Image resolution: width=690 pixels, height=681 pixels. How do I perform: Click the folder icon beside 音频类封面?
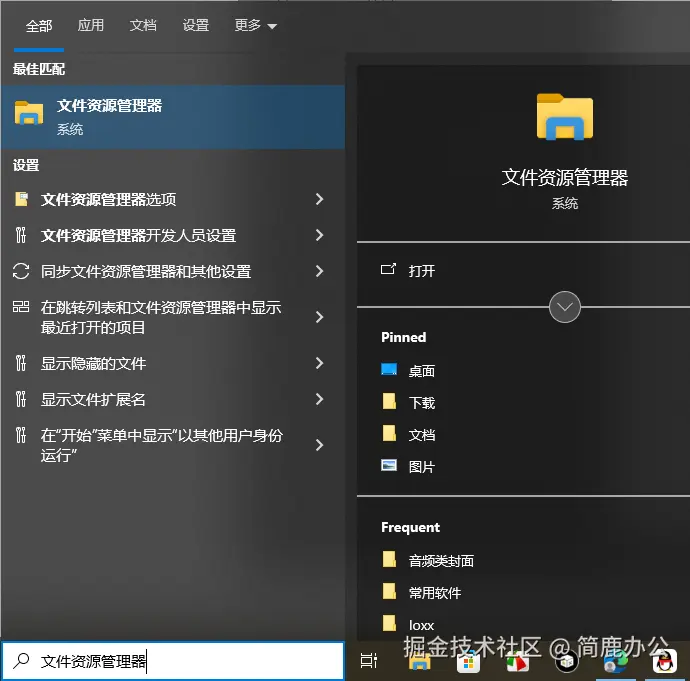389,559
